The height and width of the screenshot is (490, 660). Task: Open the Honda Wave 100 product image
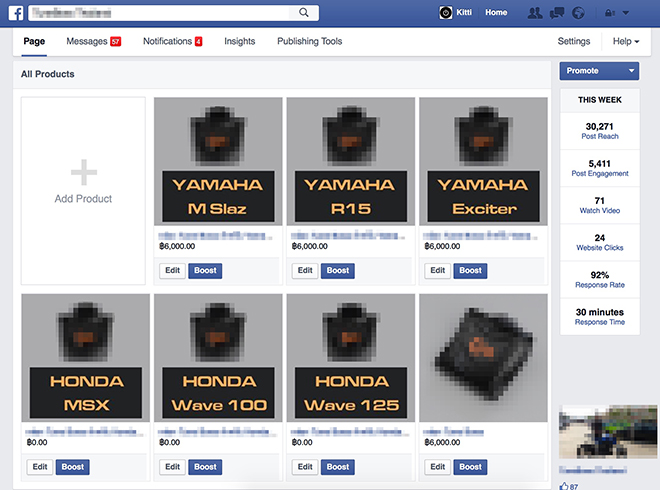point(218,358)
